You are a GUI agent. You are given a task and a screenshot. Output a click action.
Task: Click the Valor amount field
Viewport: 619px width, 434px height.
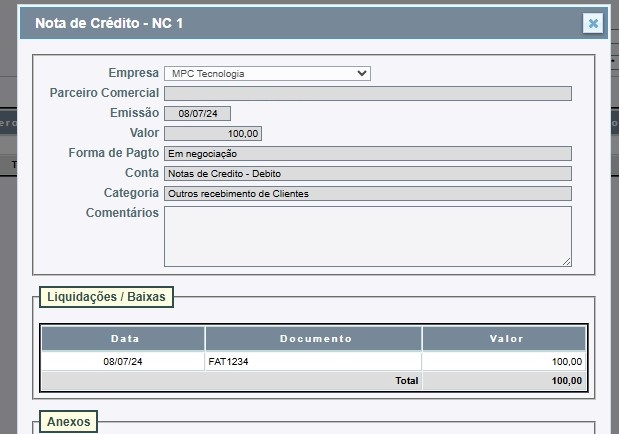coord(212,133)
